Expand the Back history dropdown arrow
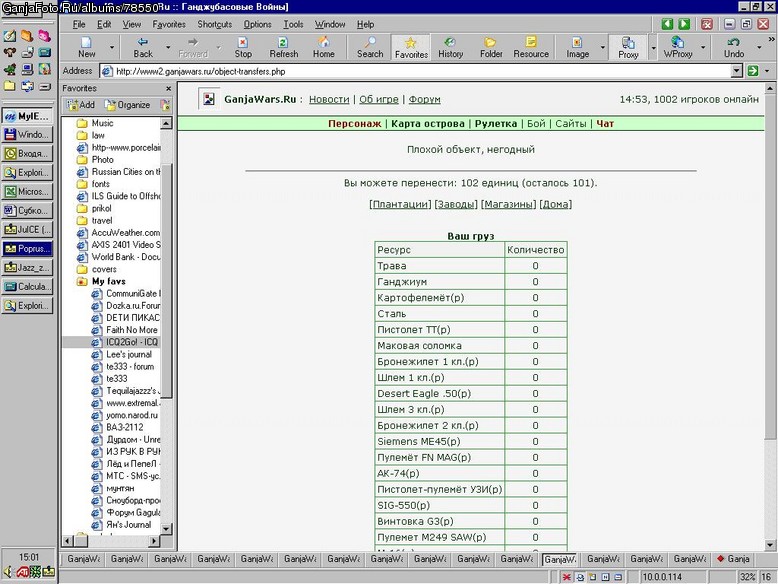This screenshot has width=778, height=584. point(168,48)
